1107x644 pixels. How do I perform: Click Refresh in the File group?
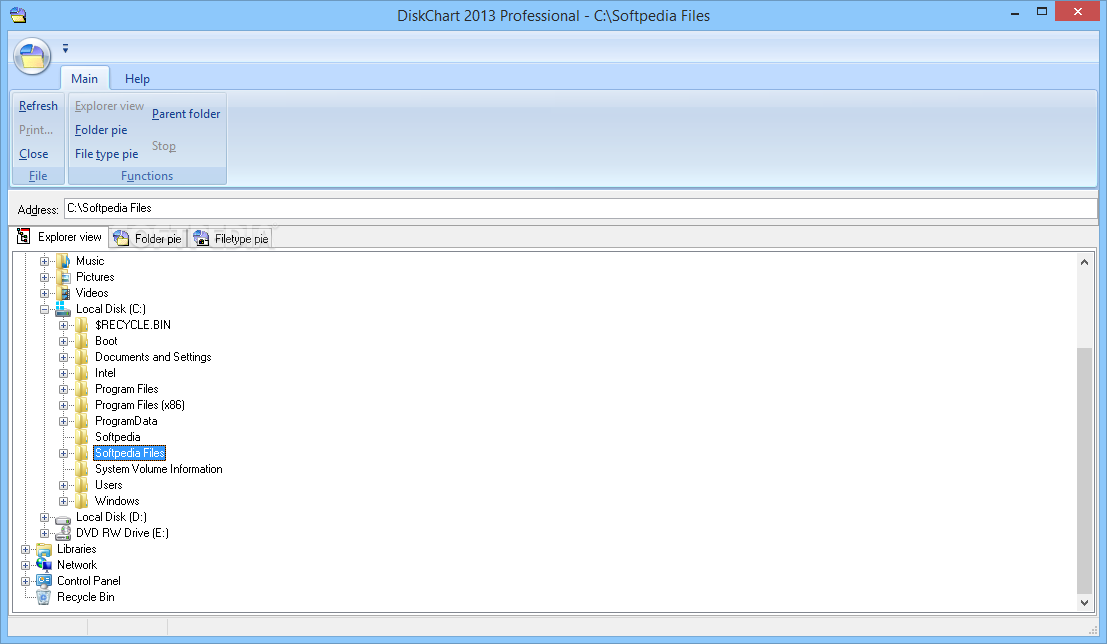tap(38, 106)
